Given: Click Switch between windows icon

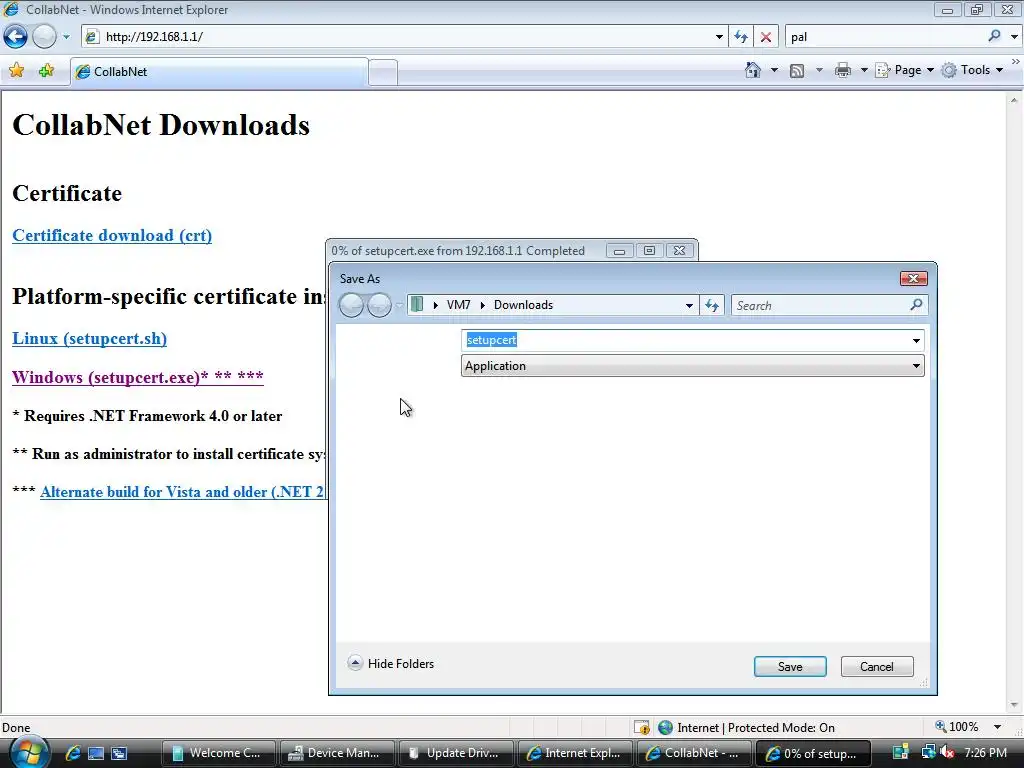Looking at the screenshot, I should (x=119, y=753).
